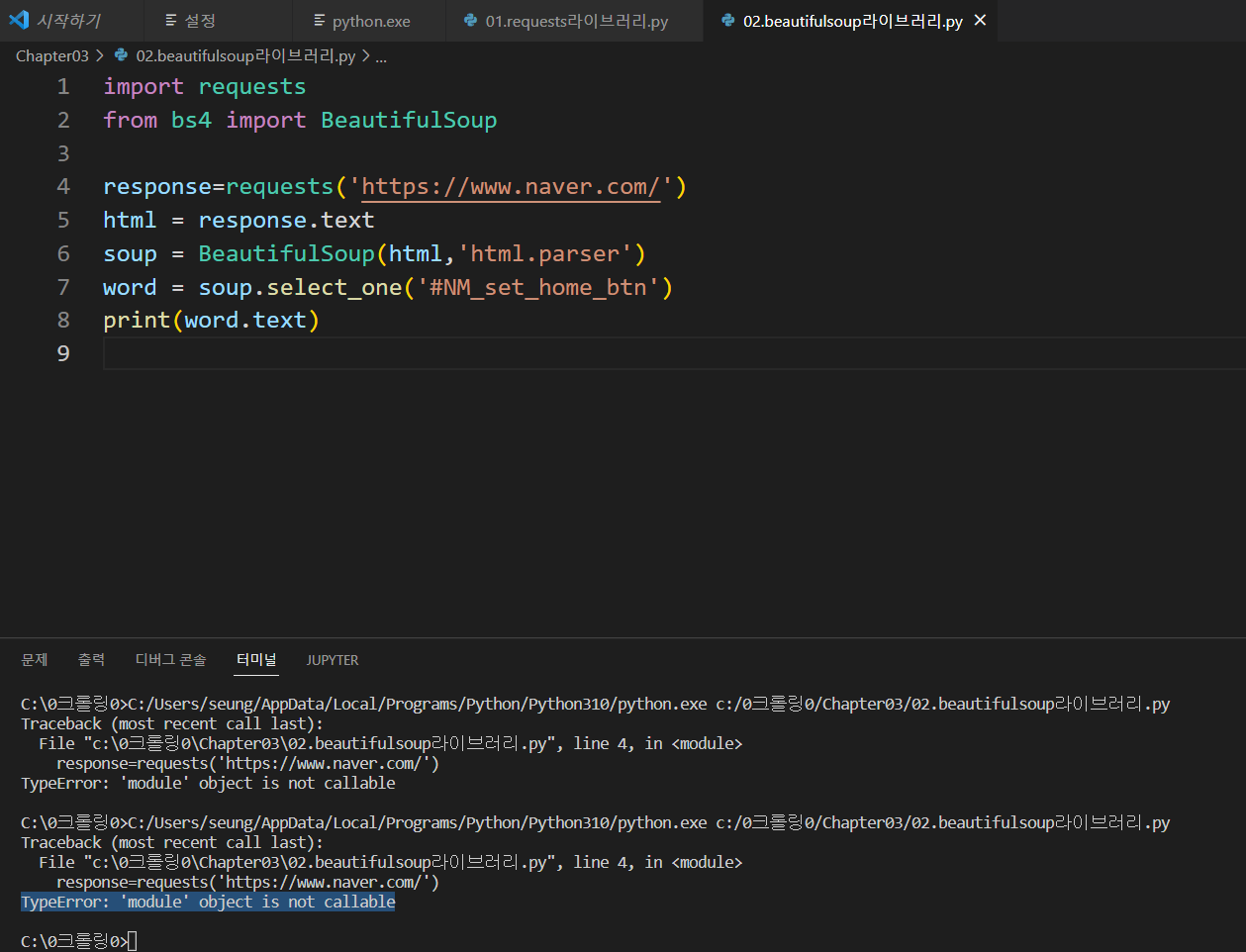Open the naver.com URL link in code
Viewport: 1246px width, 952px height.
510,187
